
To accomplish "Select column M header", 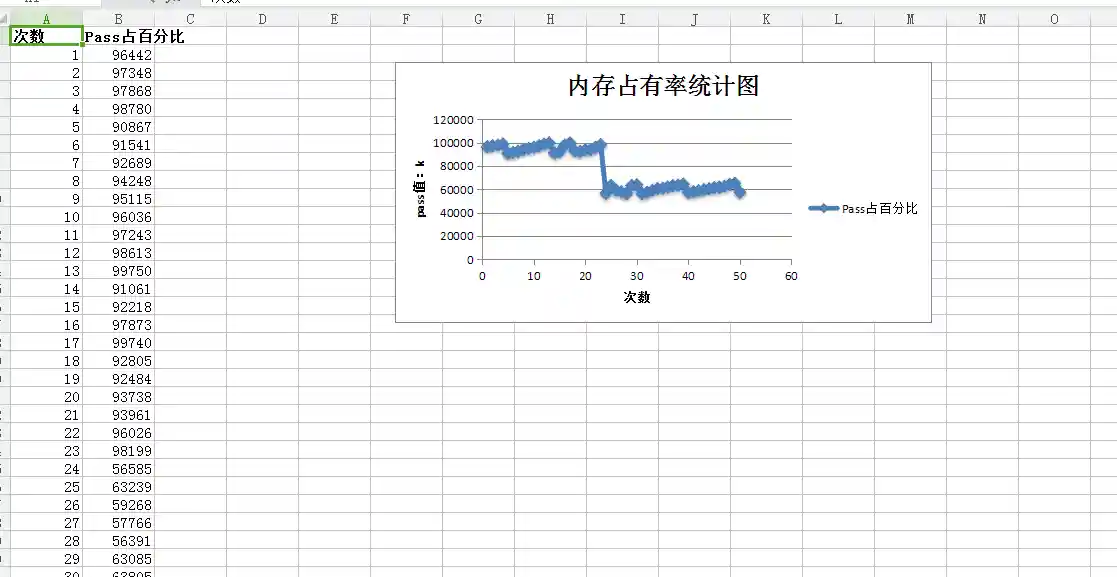I will tap(910, 19).
